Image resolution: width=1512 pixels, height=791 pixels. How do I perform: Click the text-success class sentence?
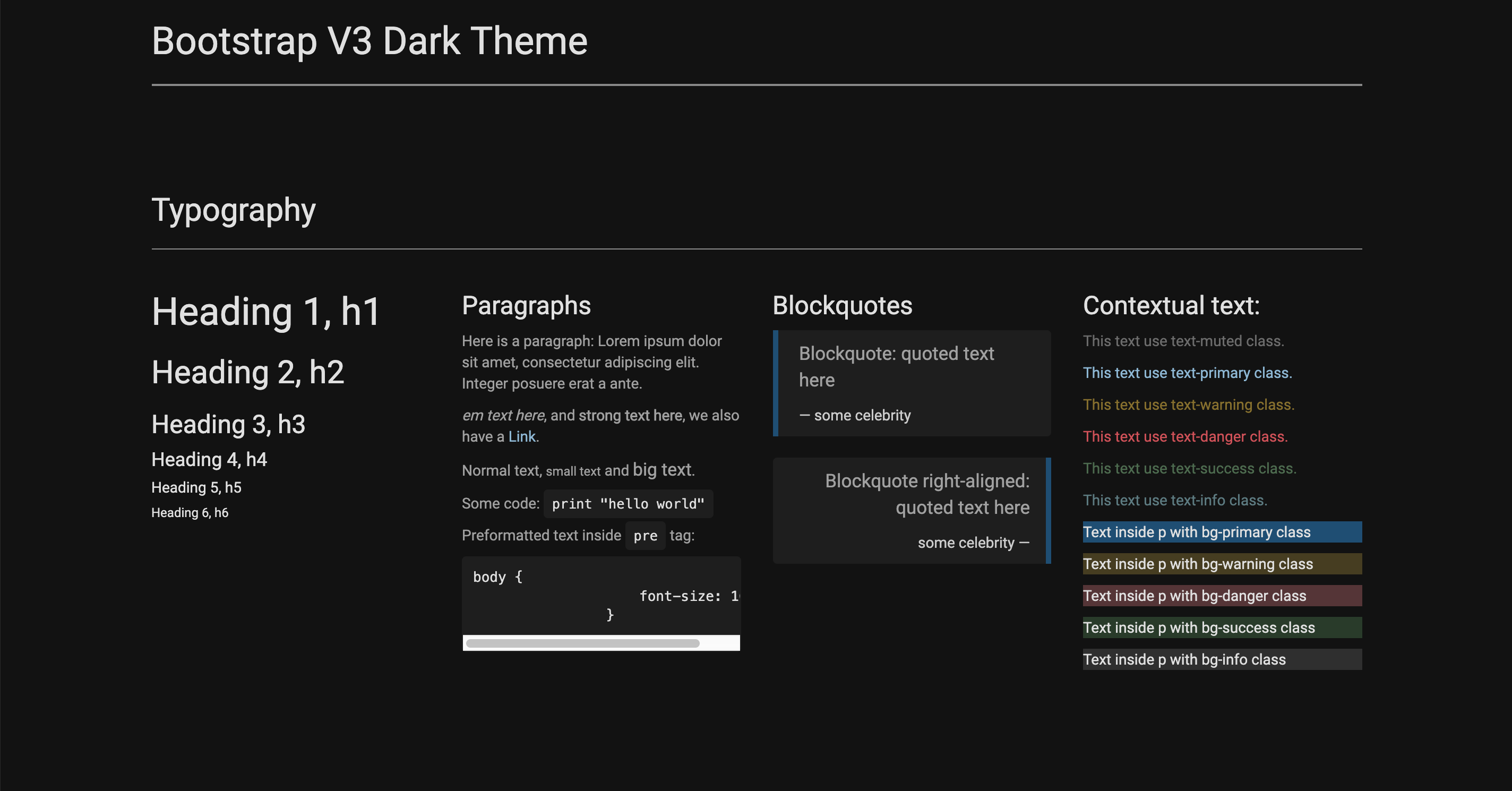coord(1190,468)
